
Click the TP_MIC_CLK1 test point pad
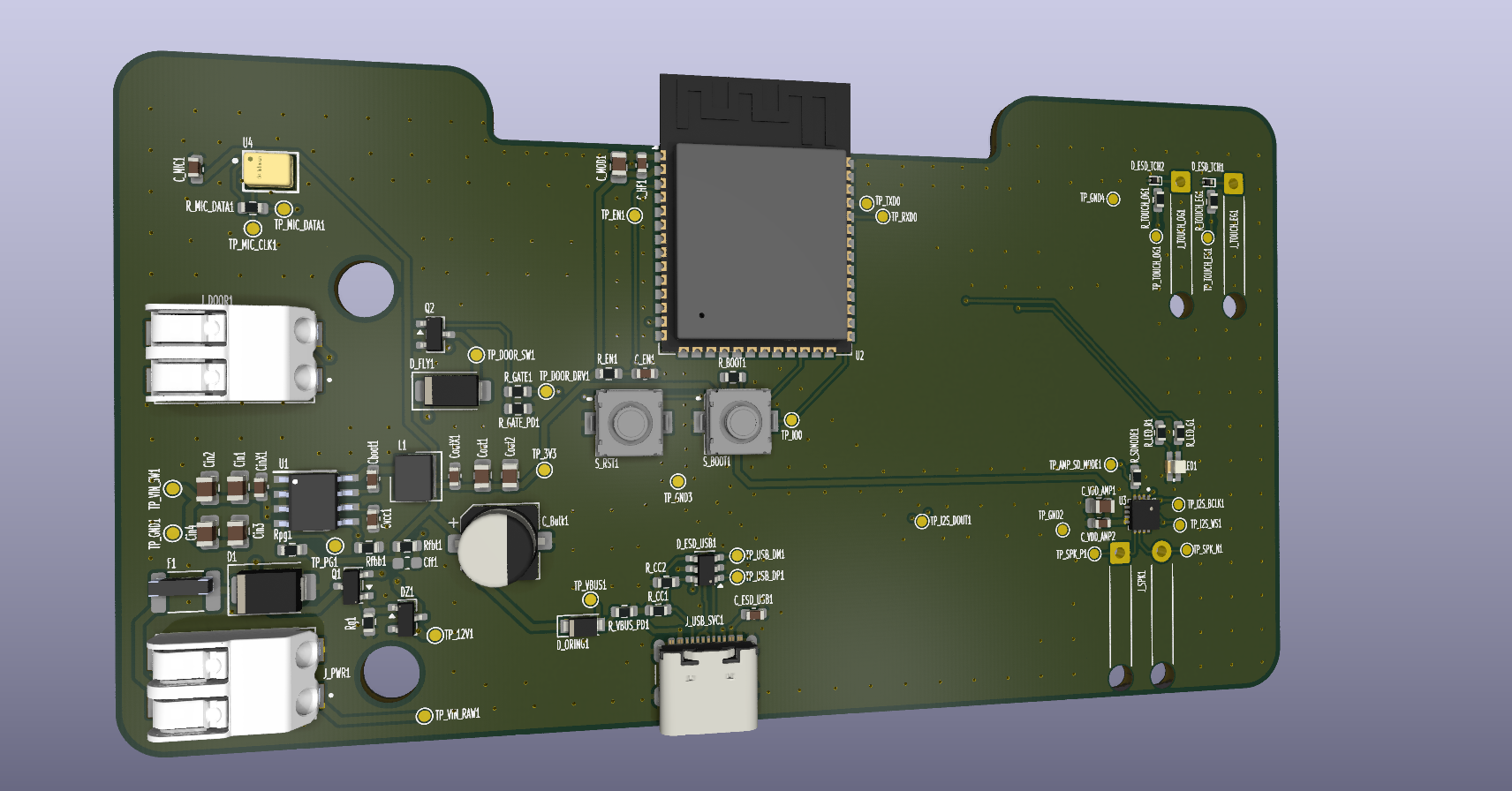tap(253, 228)
